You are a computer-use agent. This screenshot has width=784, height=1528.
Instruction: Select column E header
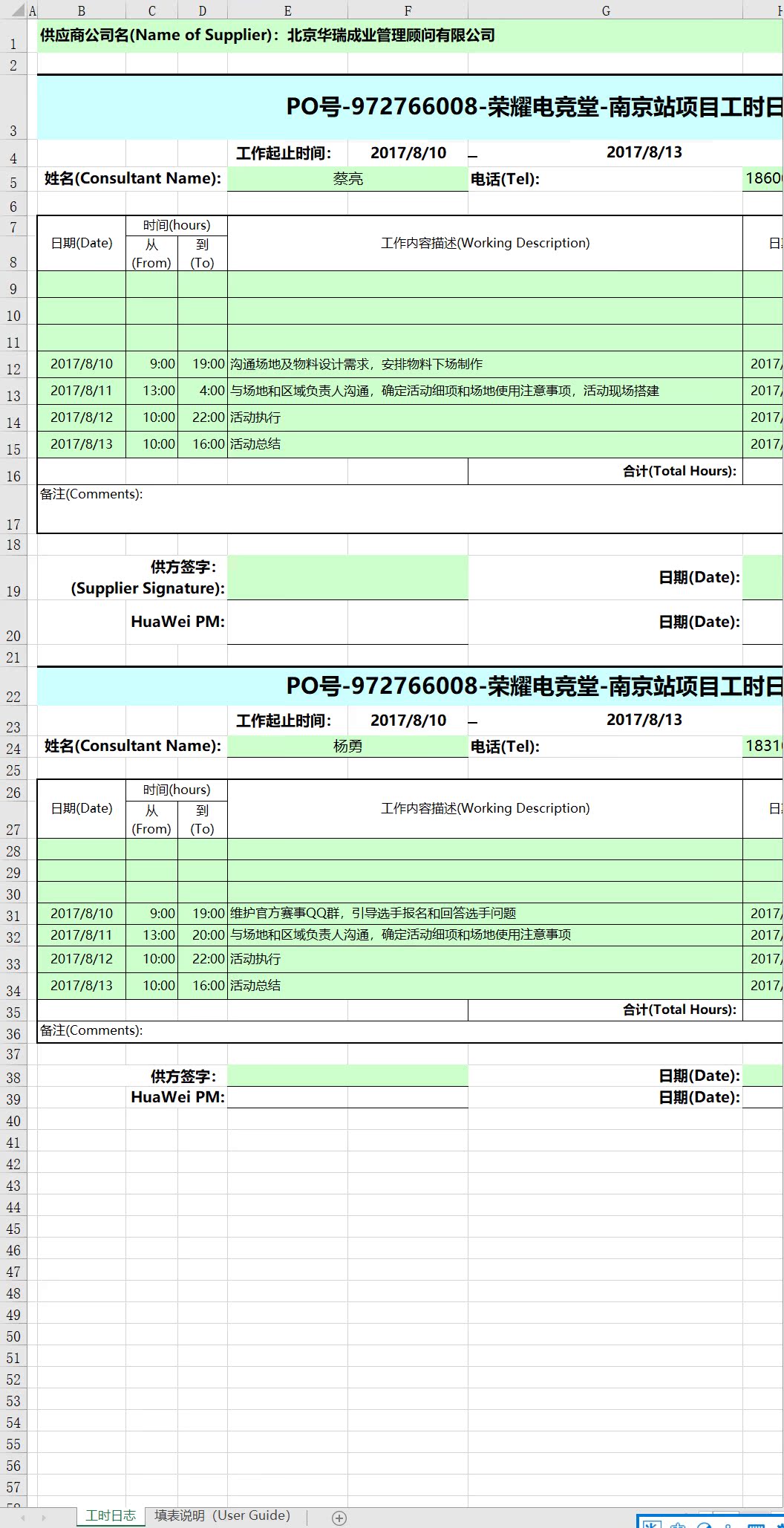coord(288,10)
